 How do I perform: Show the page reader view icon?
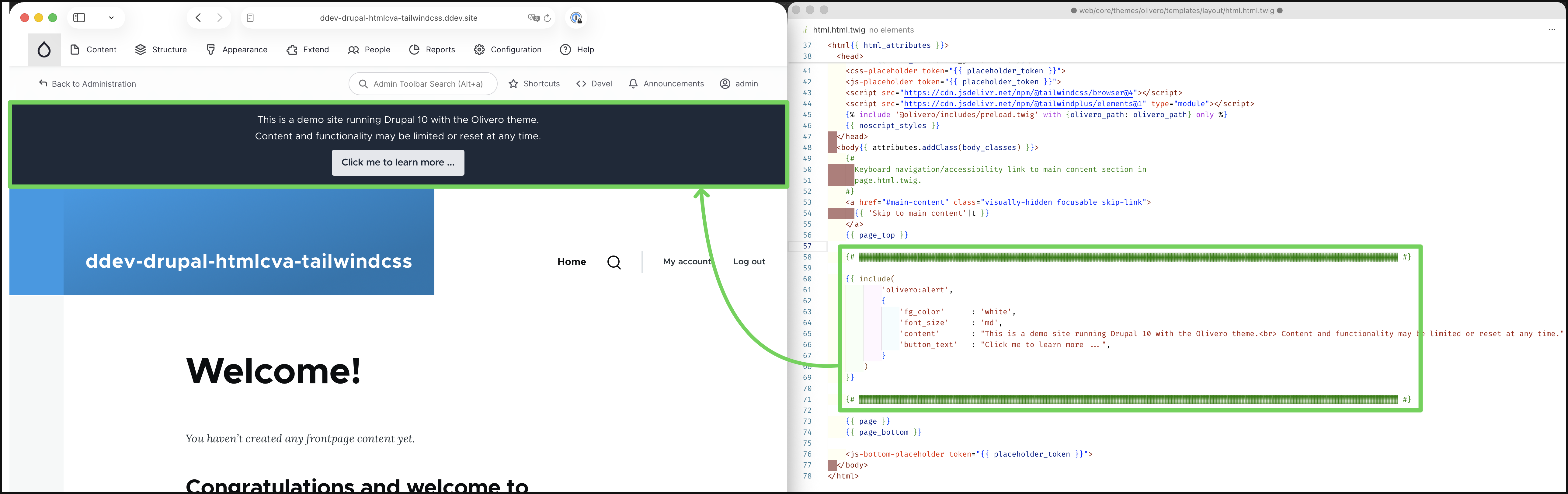click(x=250, y=18)
